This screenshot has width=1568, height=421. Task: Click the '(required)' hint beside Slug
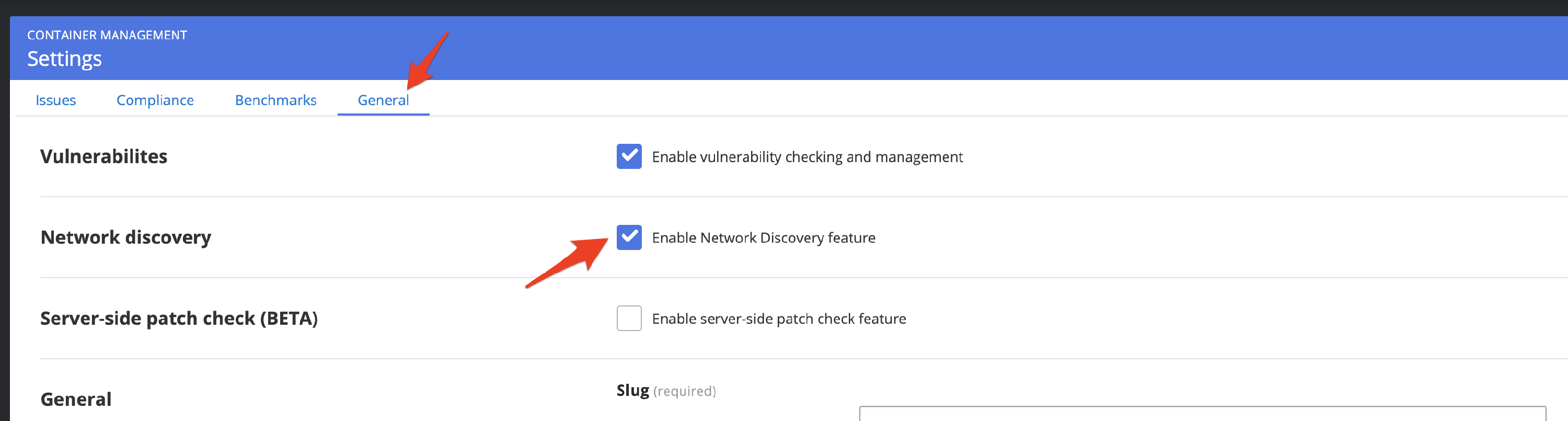point(684,391)
